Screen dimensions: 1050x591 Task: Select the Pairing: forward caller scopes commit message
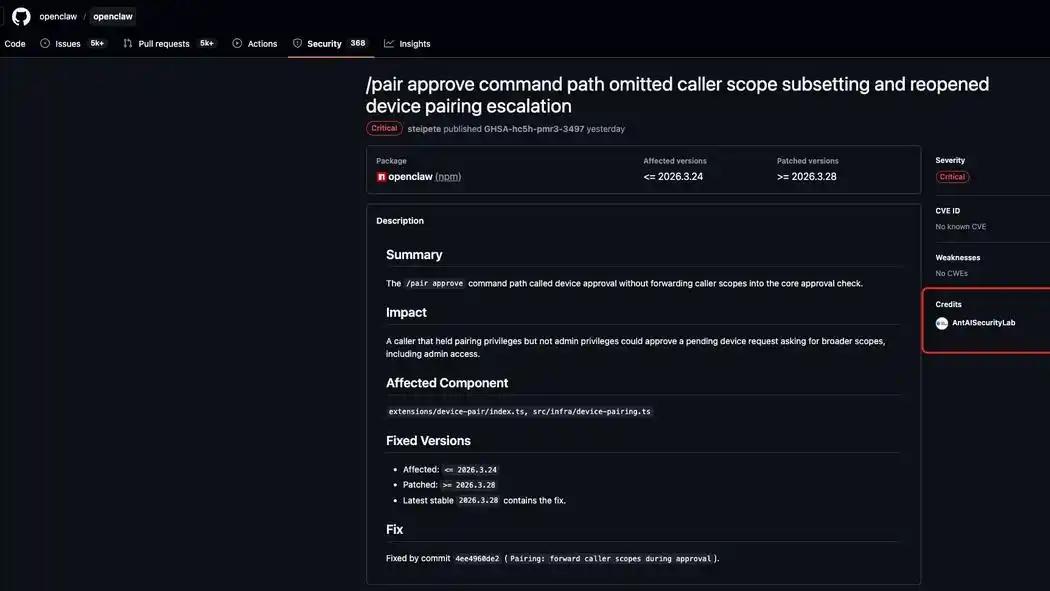(610, 559)
